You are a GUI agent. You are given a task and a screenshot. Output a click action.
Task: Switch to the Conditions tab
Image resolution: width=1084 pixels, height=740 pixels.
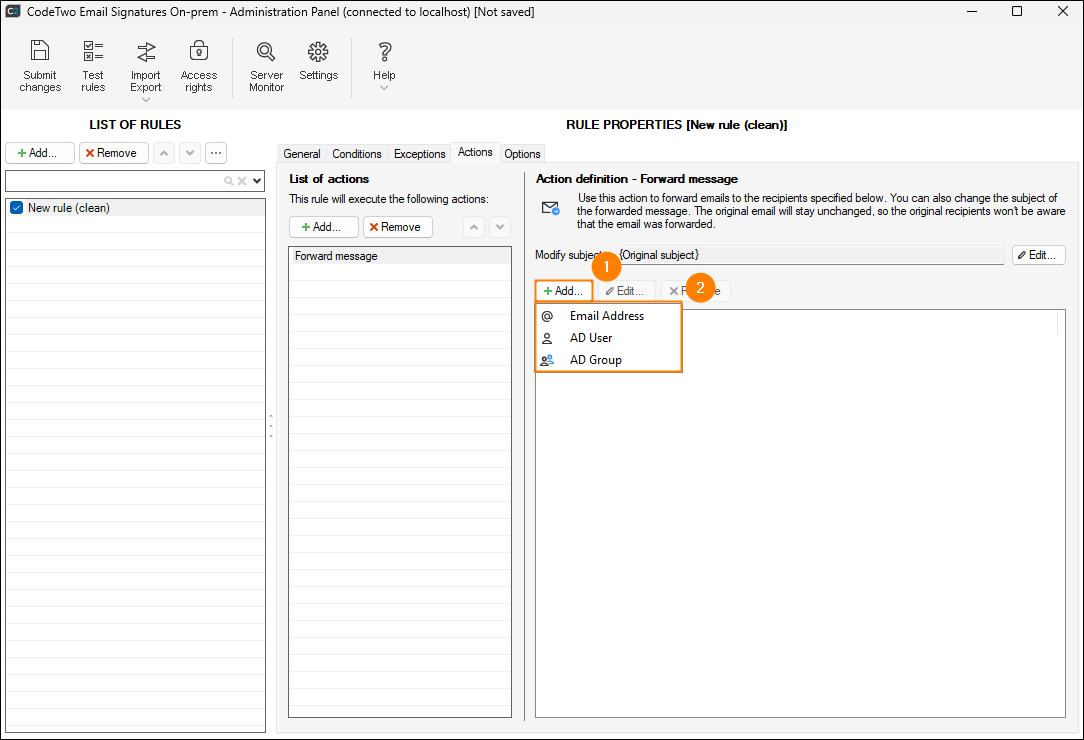[357, 154]
